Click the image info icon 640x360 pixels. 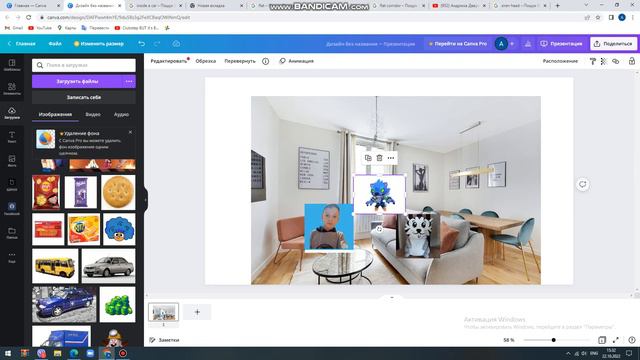point(265,61)
